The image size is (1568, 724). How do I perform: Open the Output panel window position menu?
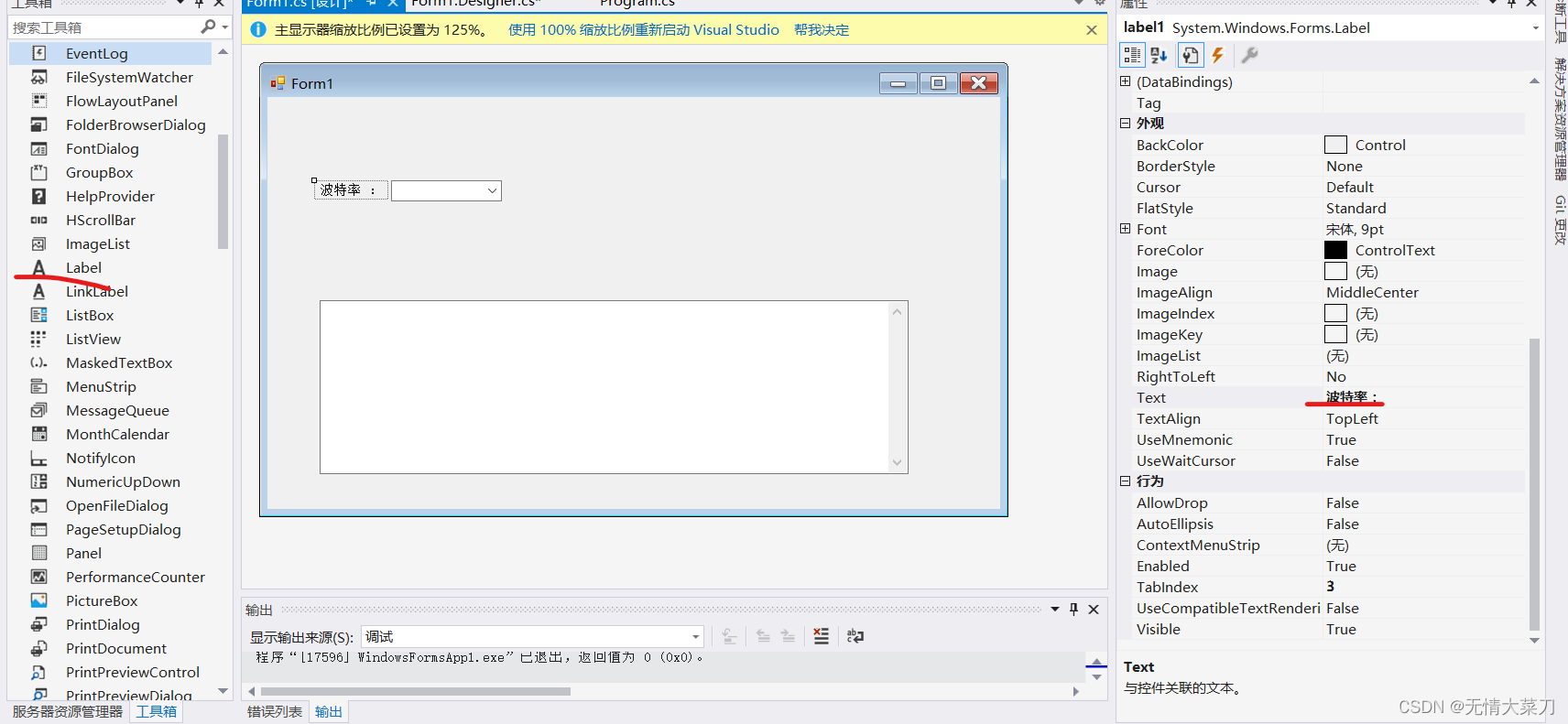pos(1054,609)
